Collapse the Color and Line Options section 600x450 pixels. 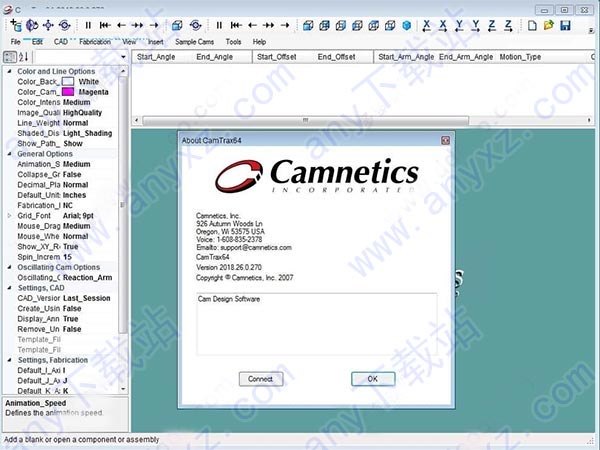click(x=10, y=71)
